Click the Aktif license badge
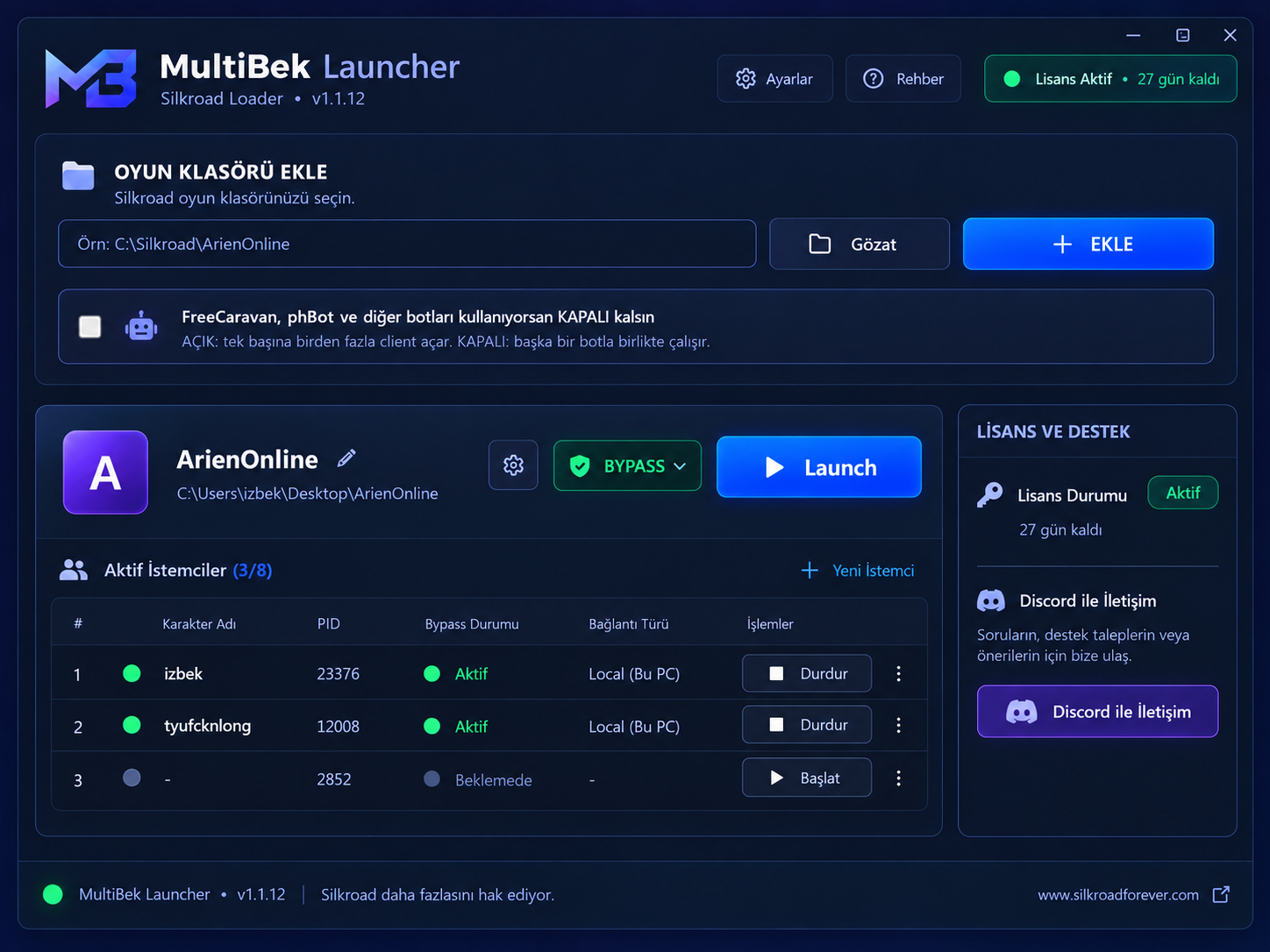 (x=1182, y=493)
